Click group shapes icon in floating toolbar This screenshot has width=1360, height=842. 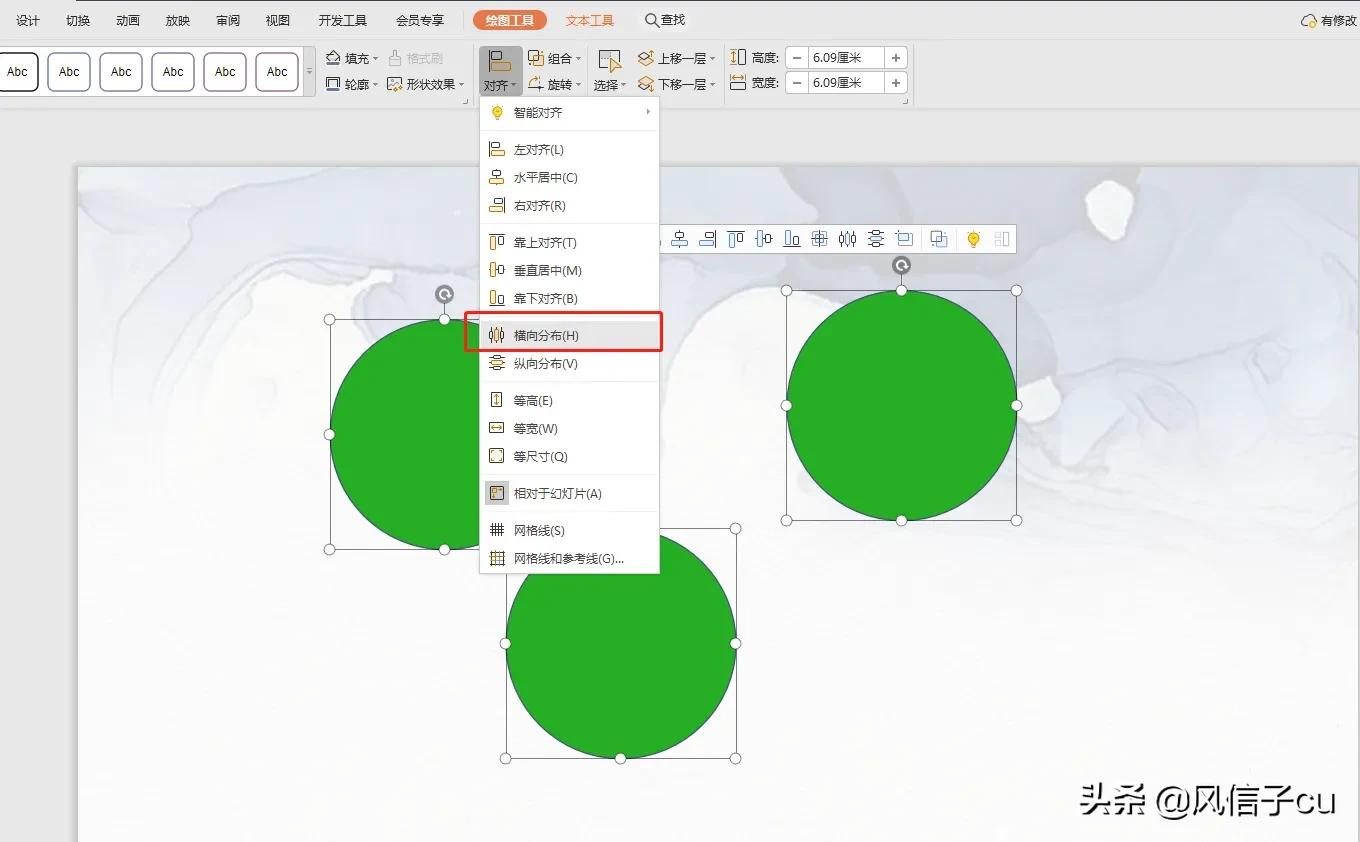click(939, 239)
